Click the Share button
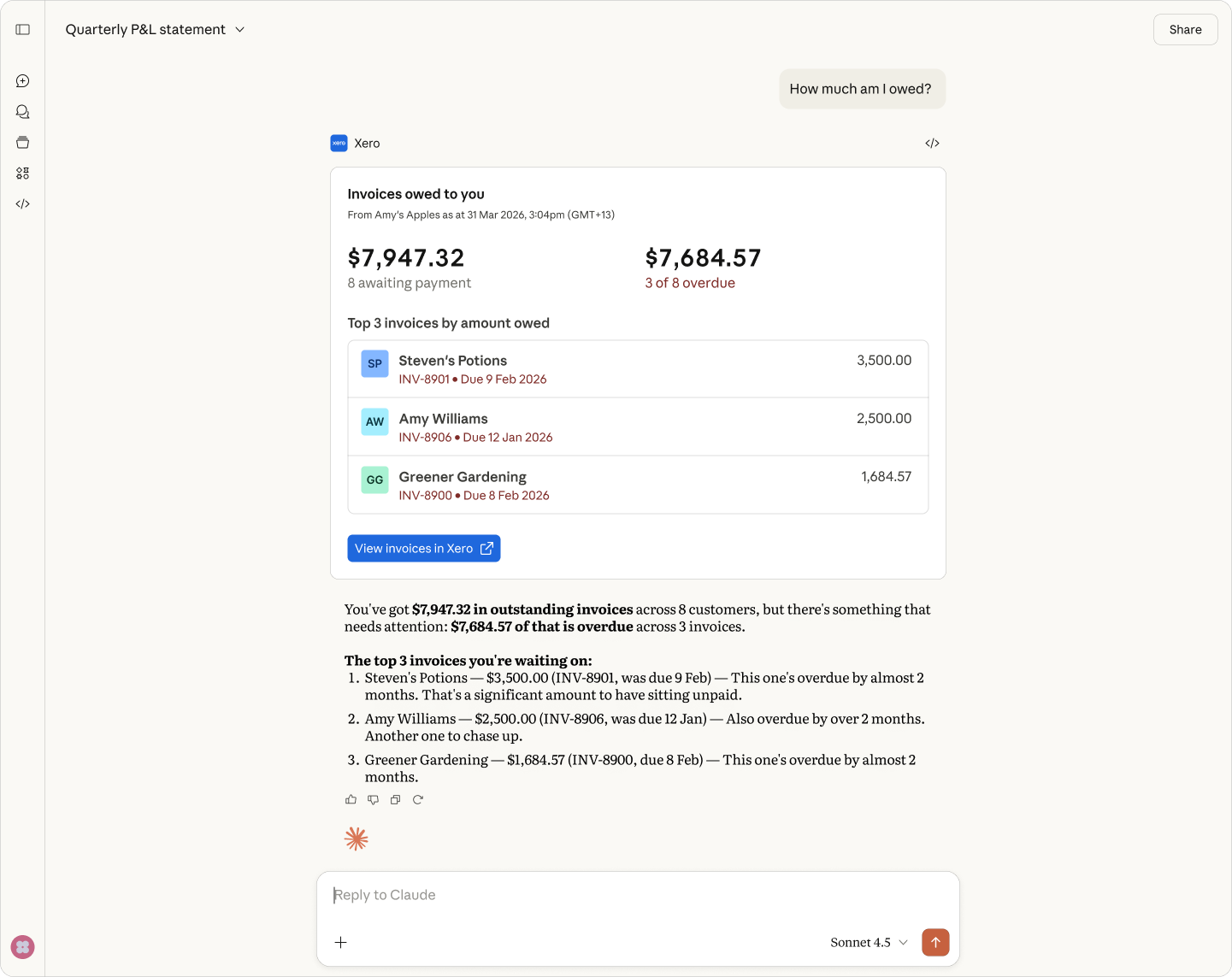The image size is (1232, 977). pyautogui.click(x=1185, y=30)
